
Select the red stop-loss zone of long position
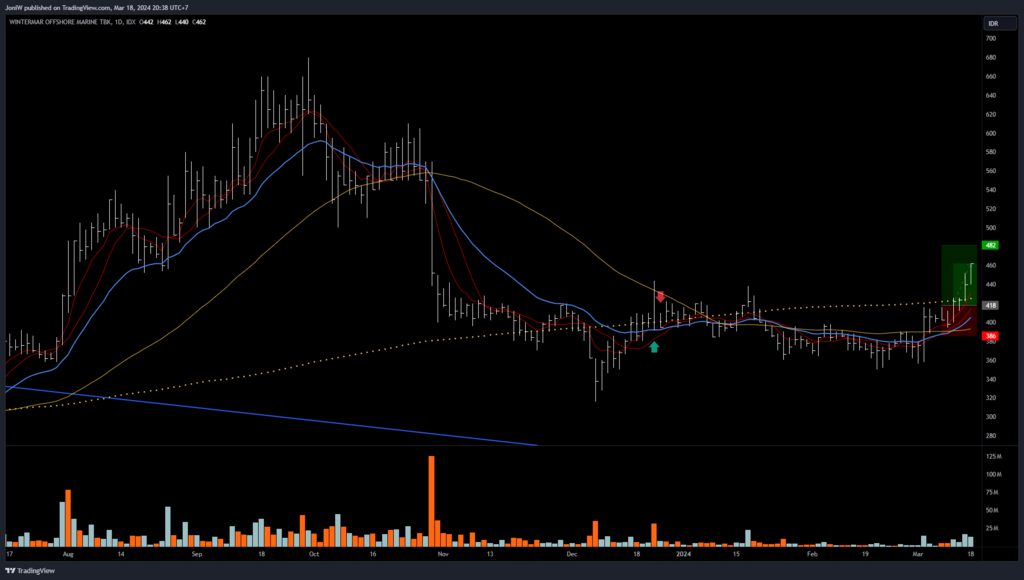click(x=957, y=320)
